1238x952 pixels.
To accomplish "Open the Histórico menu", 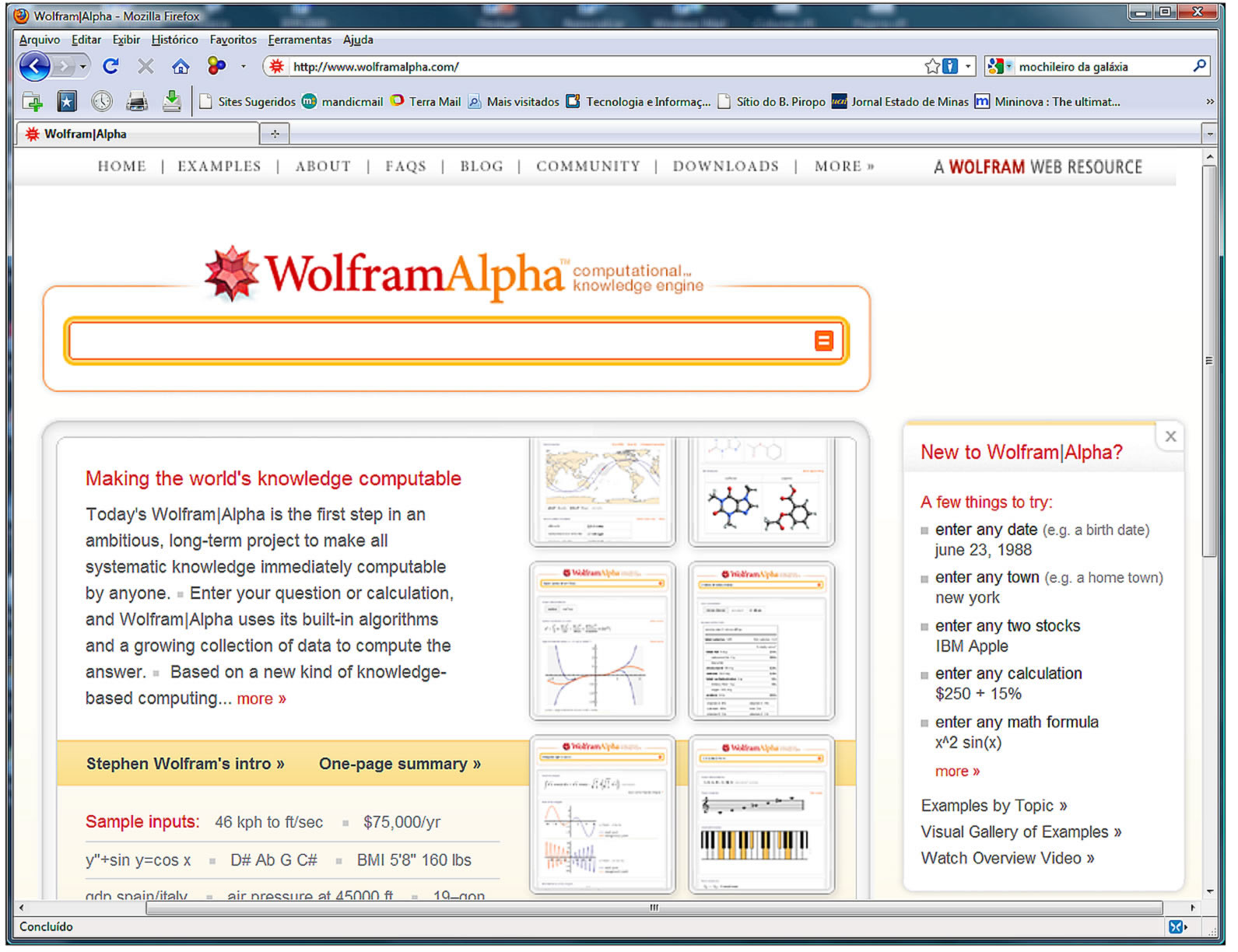I will tap(174, 40).
